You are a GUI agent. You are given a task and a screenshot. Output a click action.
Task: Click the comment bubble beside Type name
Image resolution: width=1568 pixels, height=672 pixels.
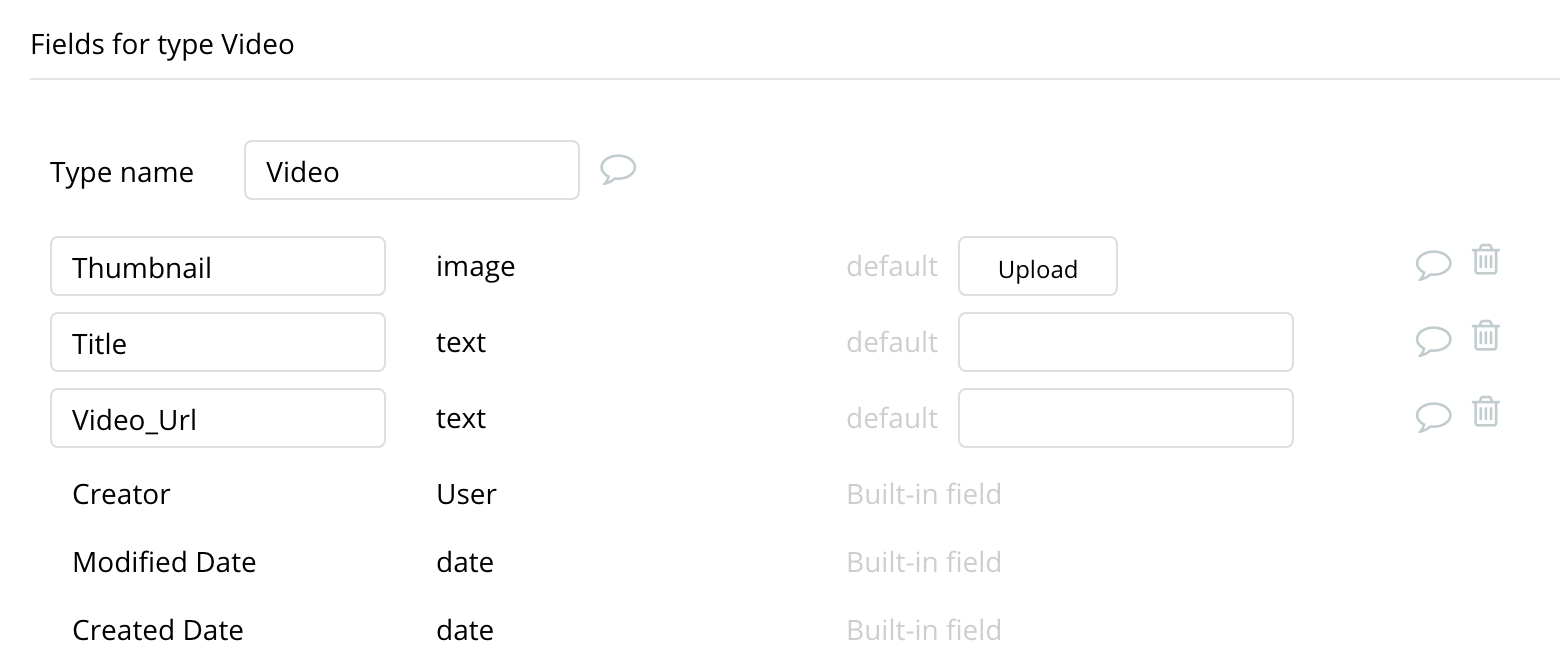(617, 170)
